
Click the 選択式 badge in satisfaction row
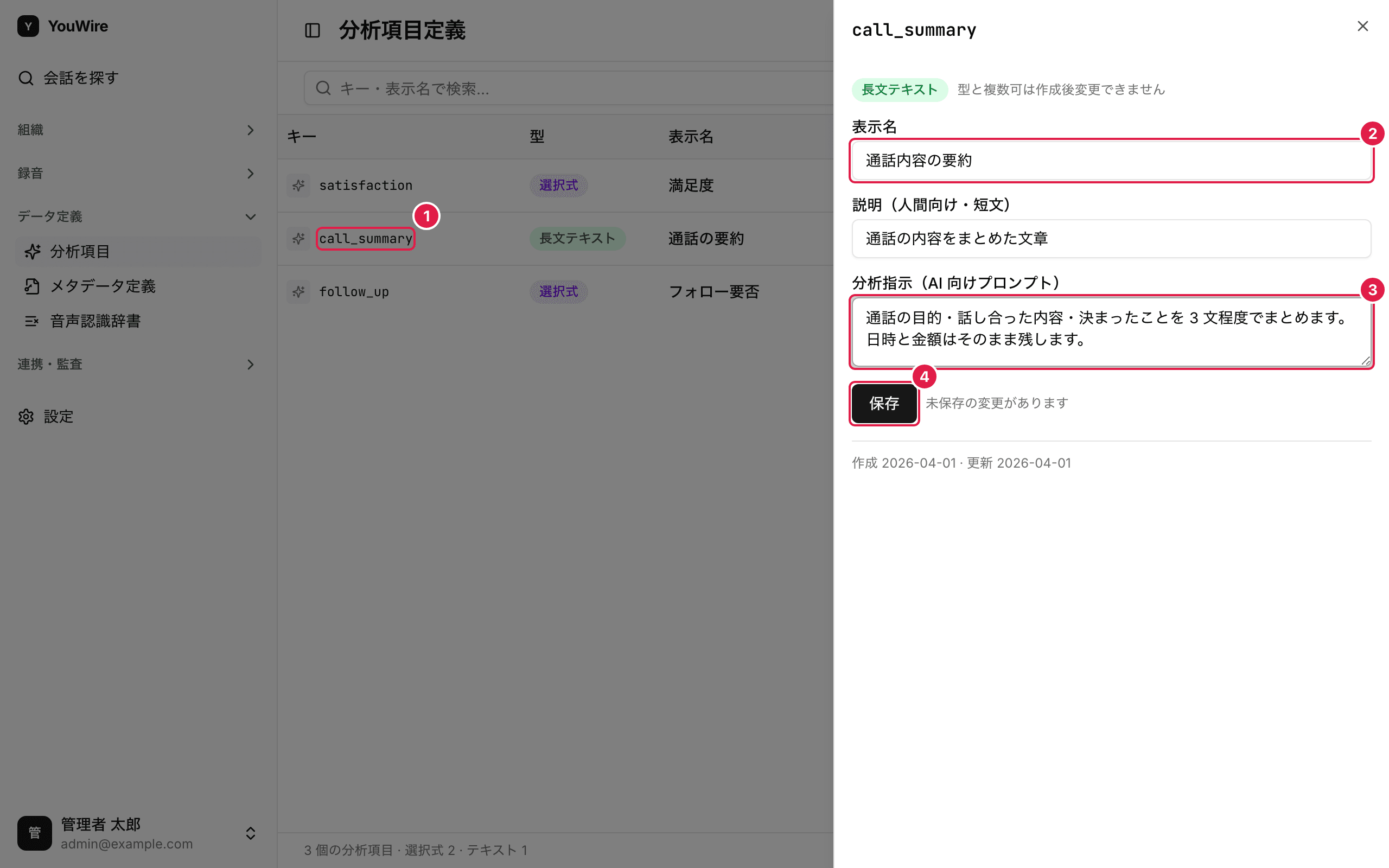coord(558,186)
